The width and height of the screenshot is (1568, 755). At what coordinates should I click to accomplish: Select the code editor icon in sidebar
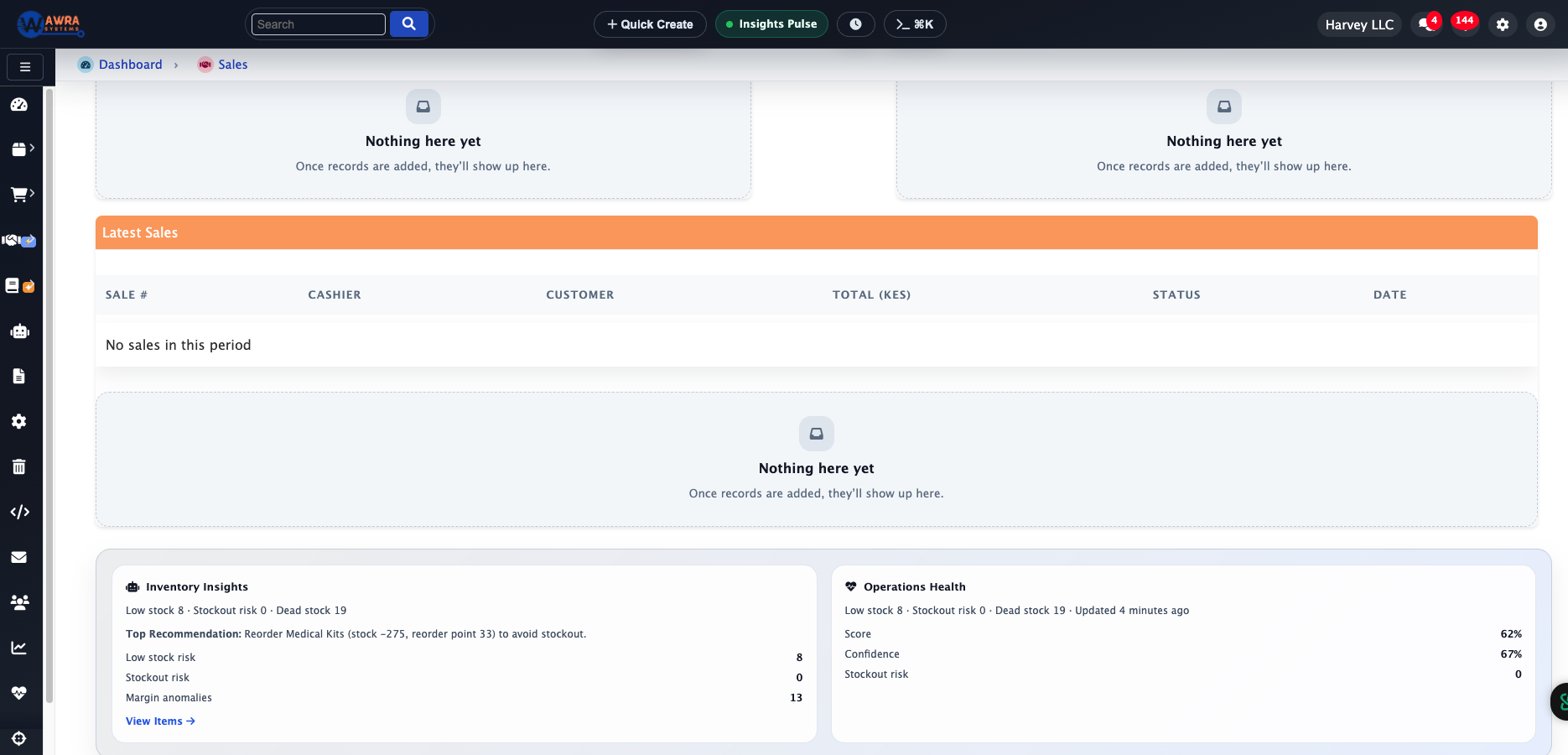coord(19,512)
